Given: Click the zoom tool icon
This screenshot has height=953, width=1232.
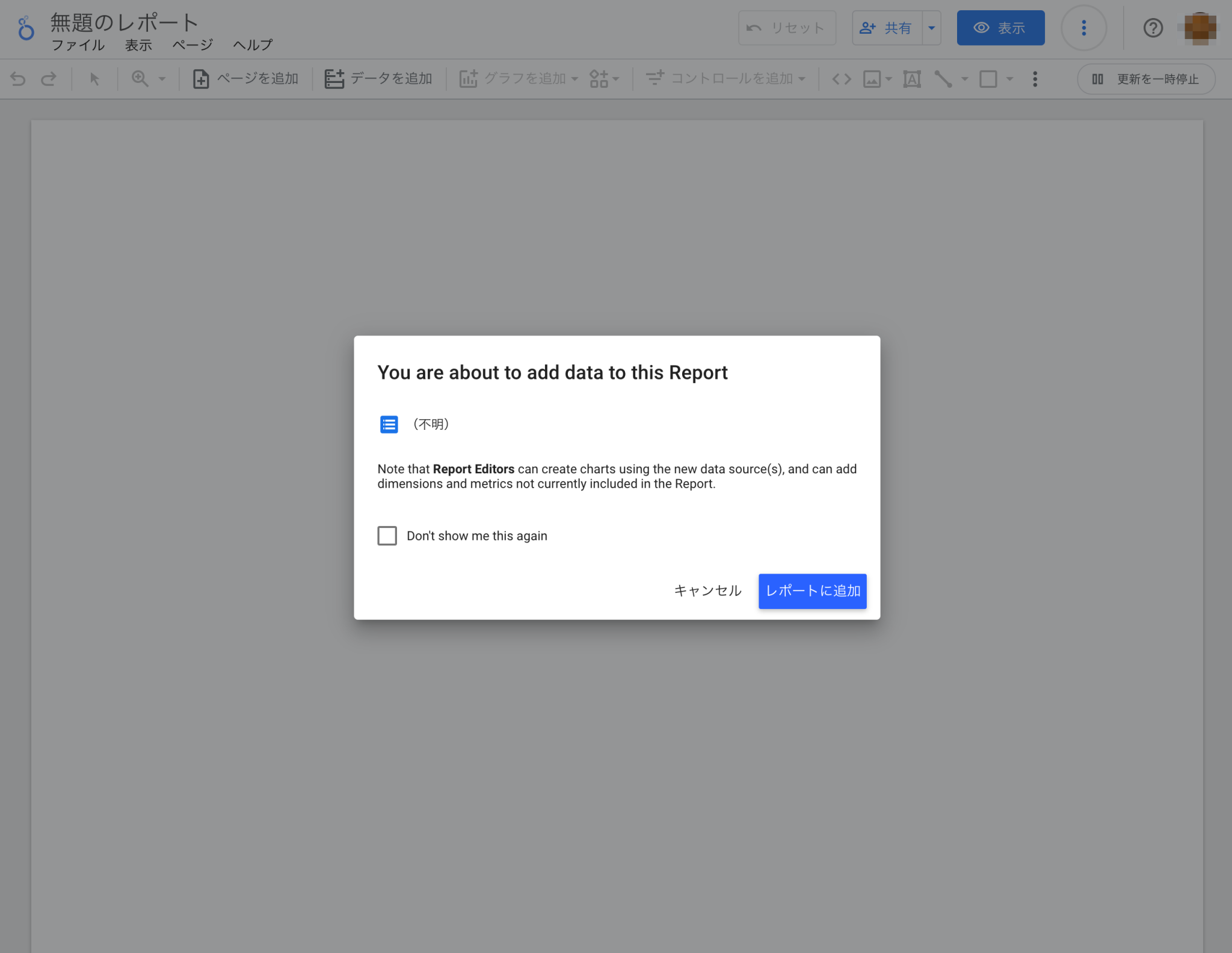Looking at the screenshot, I should coord(141,78).
